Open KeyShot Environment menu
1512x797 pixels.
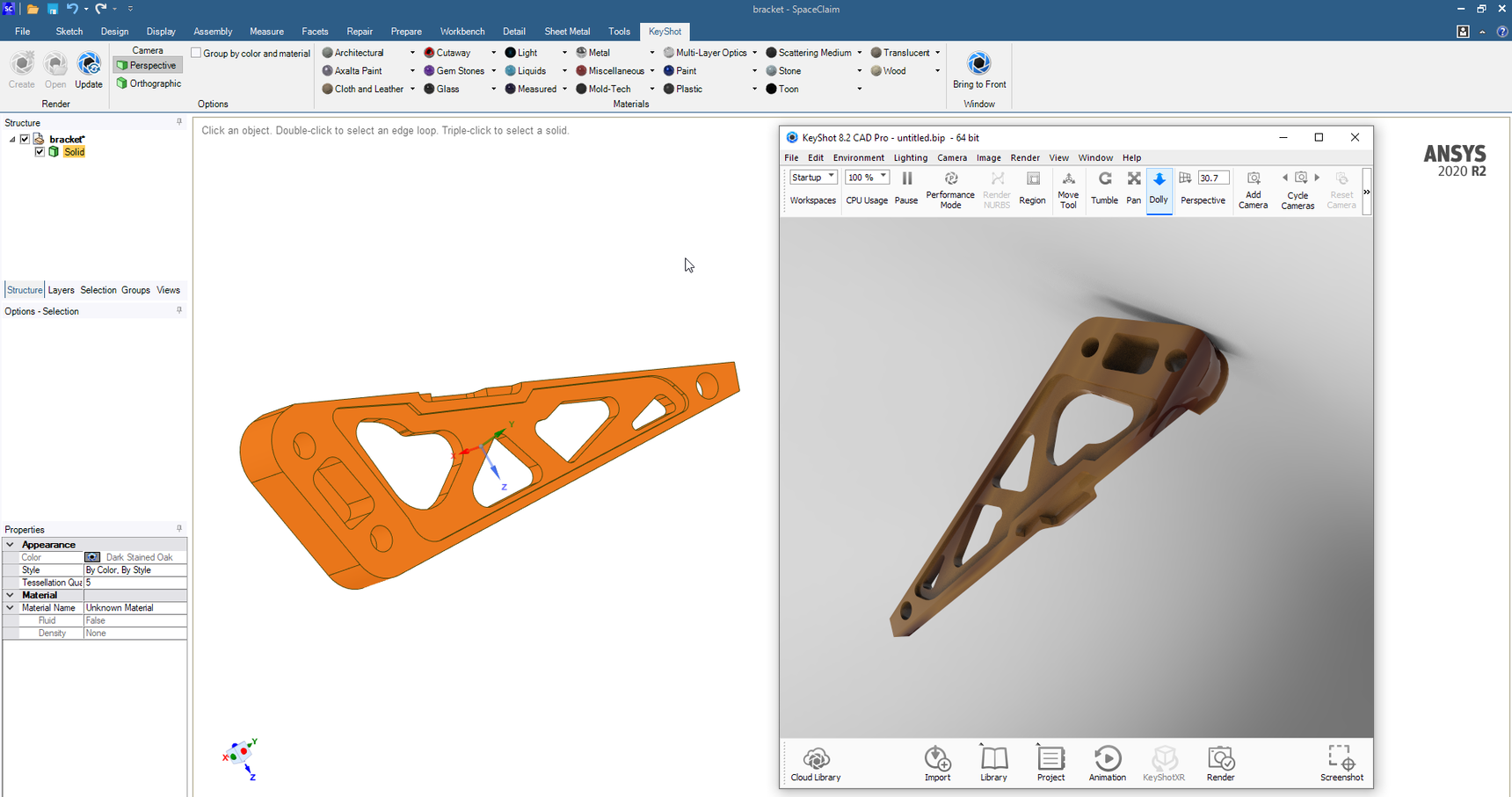[x=858, y=158]
